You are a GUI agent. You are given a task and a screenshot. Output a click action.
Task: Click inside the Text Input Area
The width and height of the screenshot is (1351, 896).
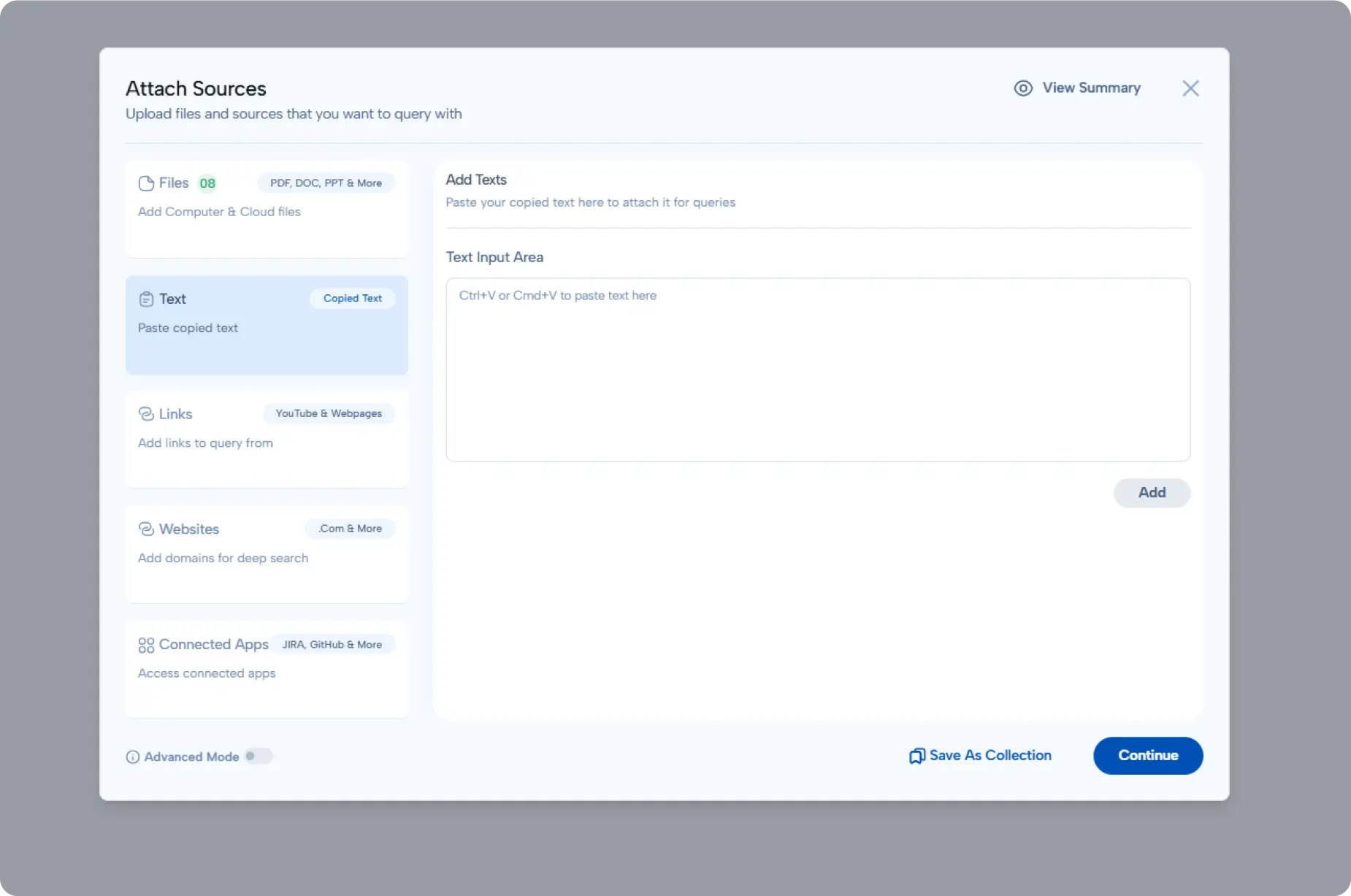[817, 369]
